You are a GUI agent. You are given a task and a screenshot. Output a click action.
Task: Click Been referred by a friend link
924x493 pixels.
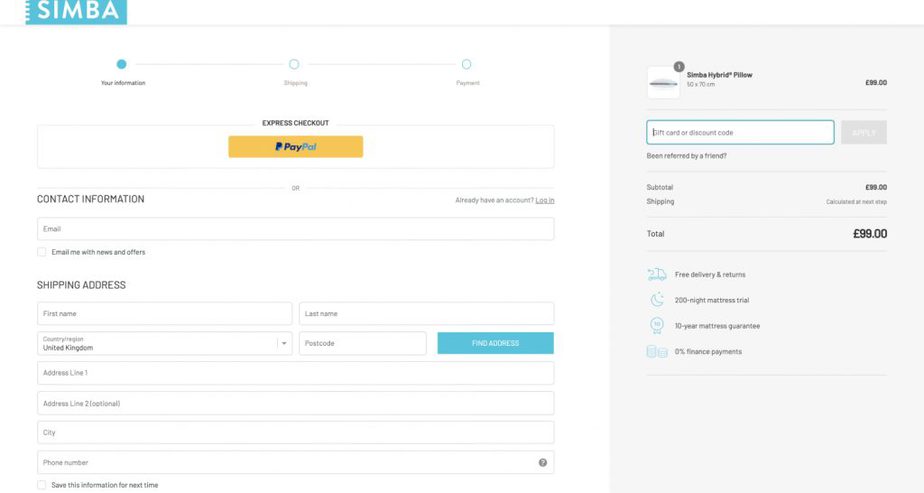(687, 156)
